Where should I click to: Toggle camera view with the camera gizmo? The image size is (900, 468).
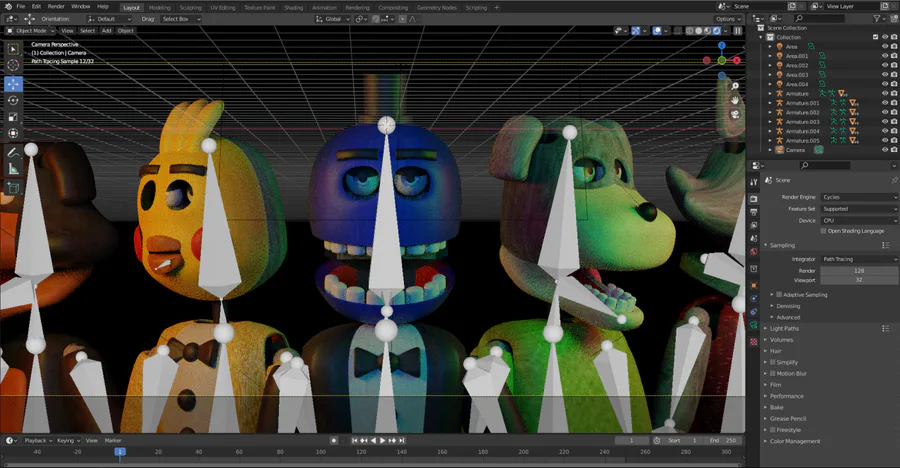click(x=735, y=114)
